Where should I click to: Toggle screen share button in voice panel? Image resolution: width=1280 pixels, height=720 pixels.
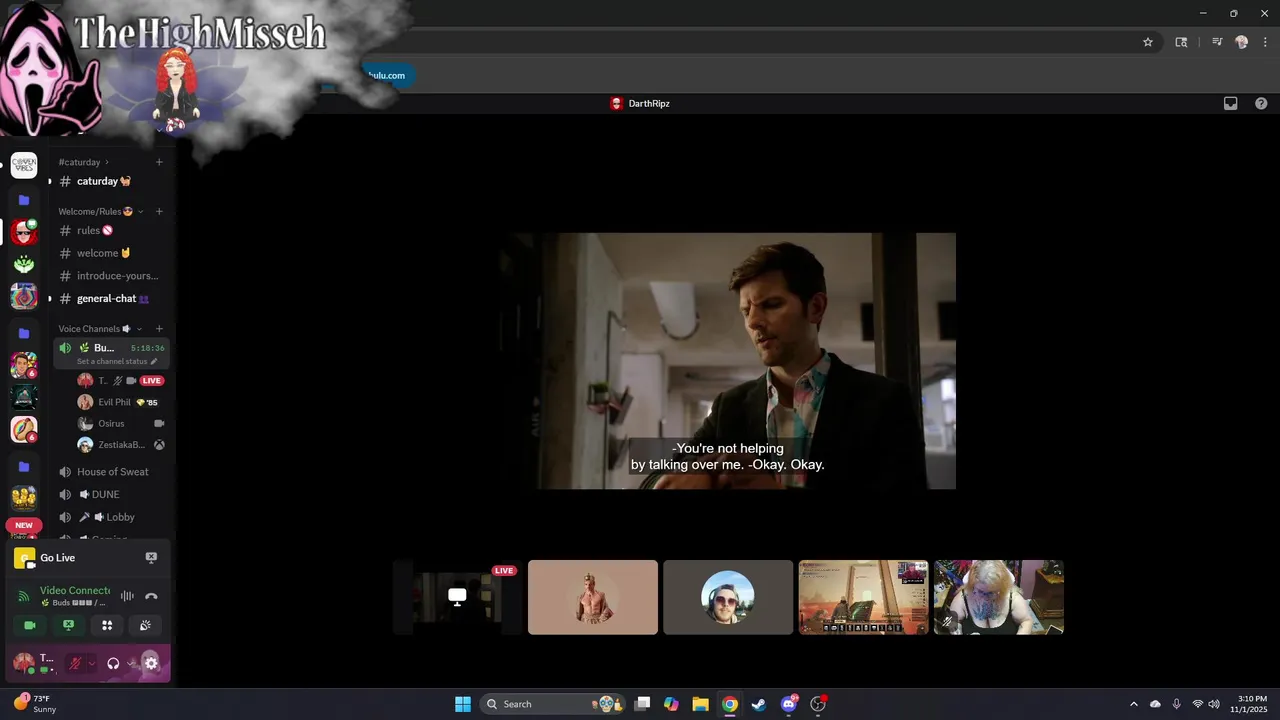click(68, 625)
